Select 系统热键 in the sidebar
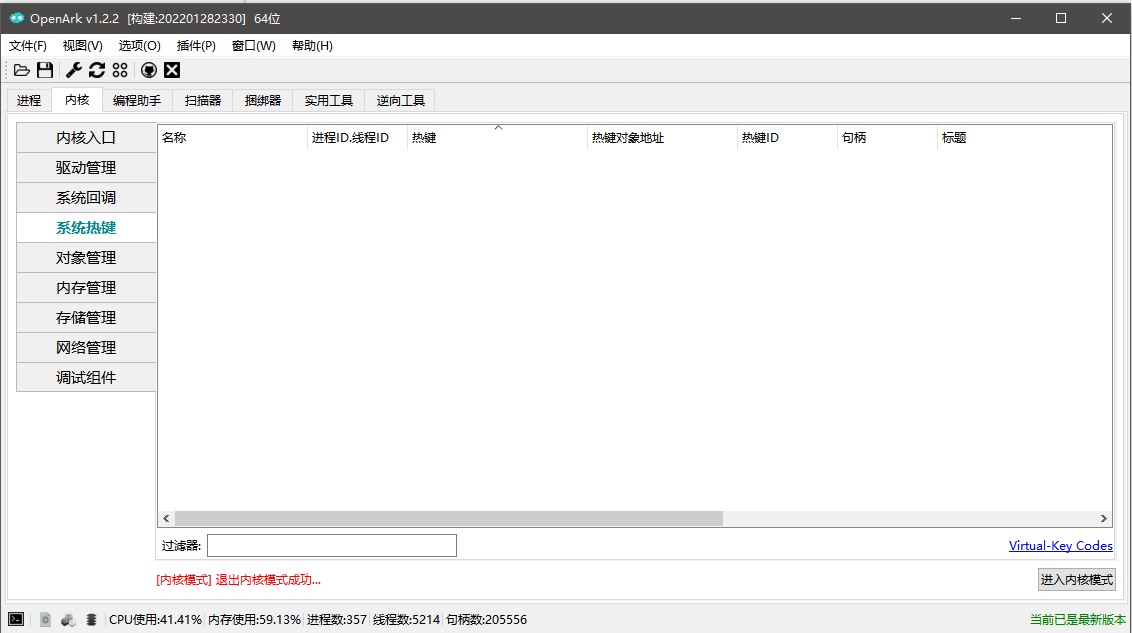The height and width of the screenshot is (633, 1132). pos(86,227)
